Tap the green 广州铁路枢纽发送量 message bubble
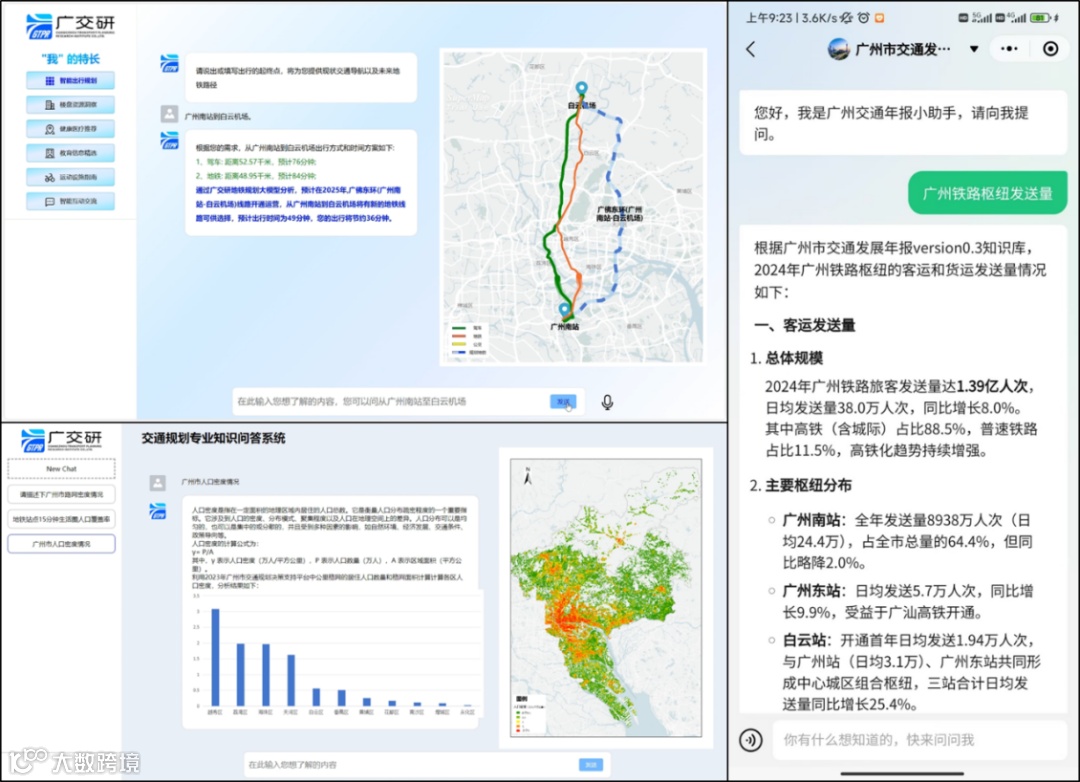Viewport: 1080px width, 782px height. [x=988, y=194]
